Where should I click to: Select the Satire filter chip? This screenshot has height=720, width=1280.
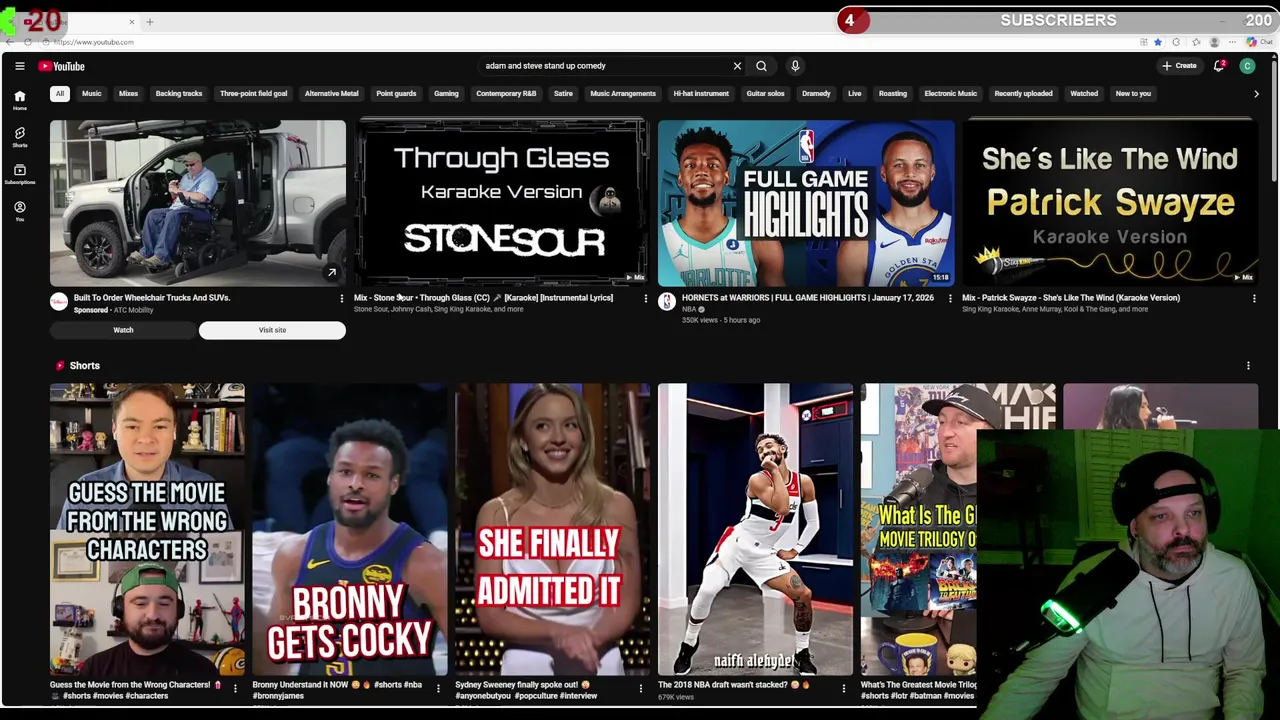click(x=563, y=94)
